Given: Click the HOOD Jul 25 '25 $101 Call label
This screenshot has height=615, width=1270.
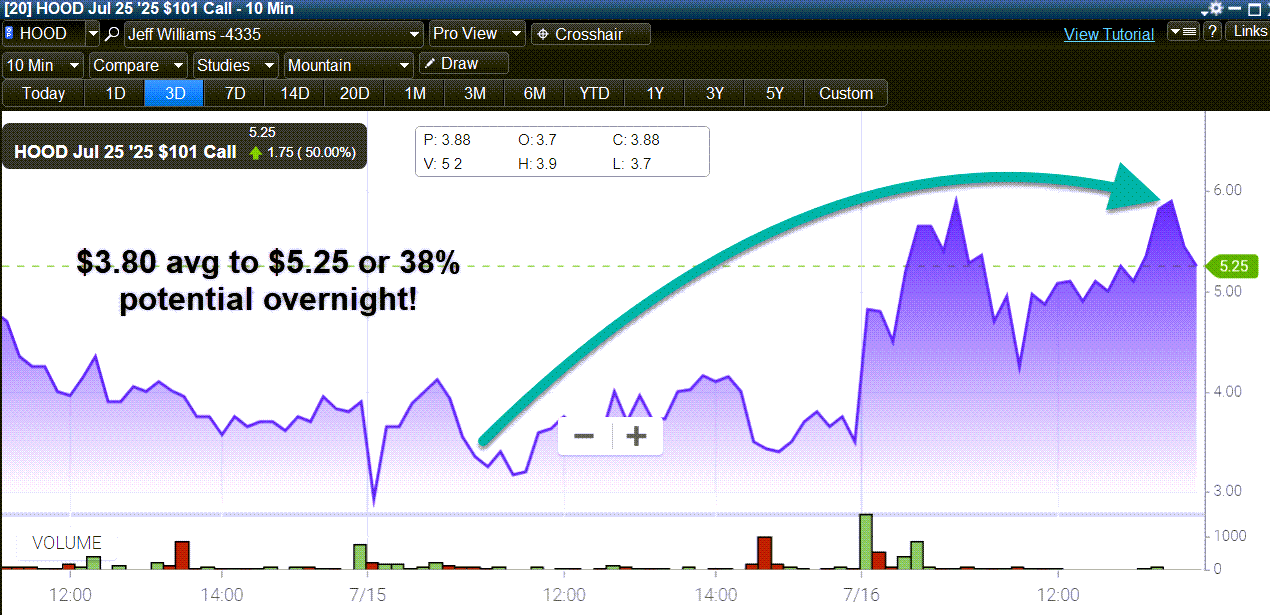Looking at the screenshot, I should pyautogui.click(x=125, y=153).
